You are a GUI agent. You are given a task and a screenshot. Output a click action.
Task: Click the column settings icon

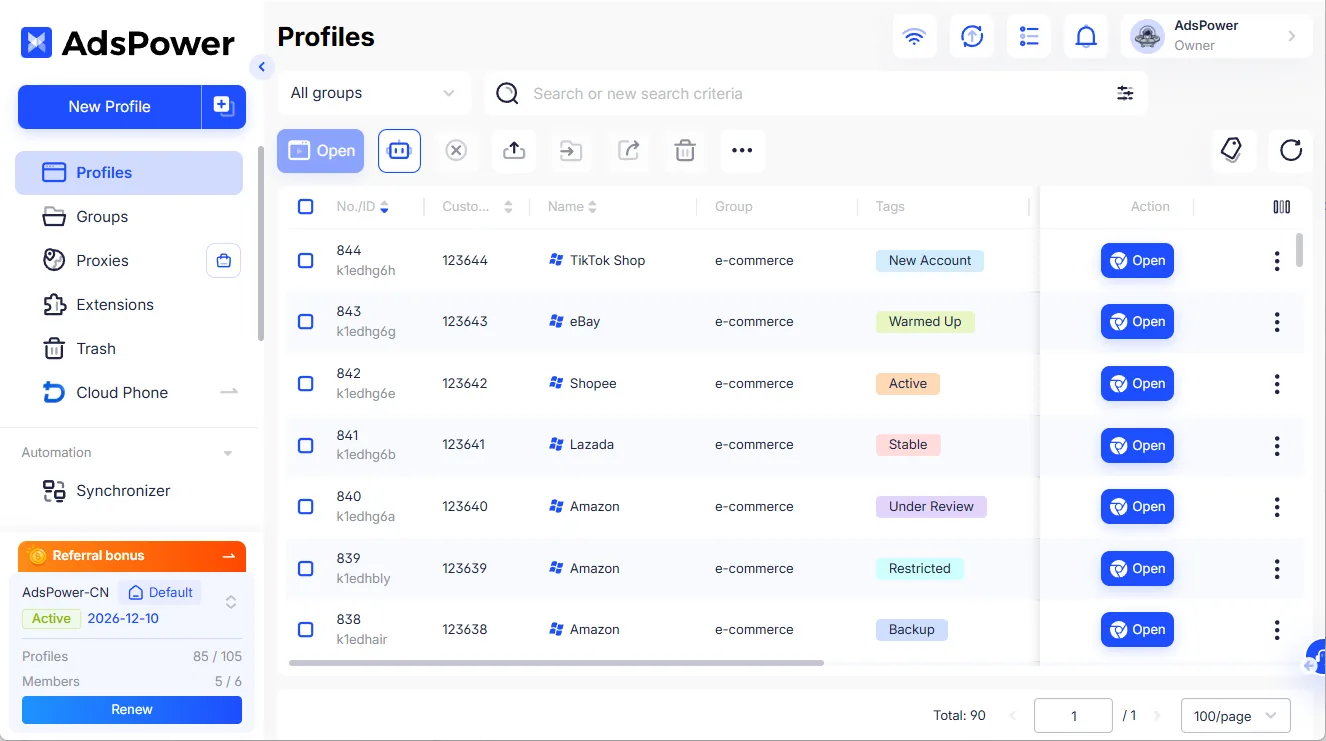point(1281,207)
